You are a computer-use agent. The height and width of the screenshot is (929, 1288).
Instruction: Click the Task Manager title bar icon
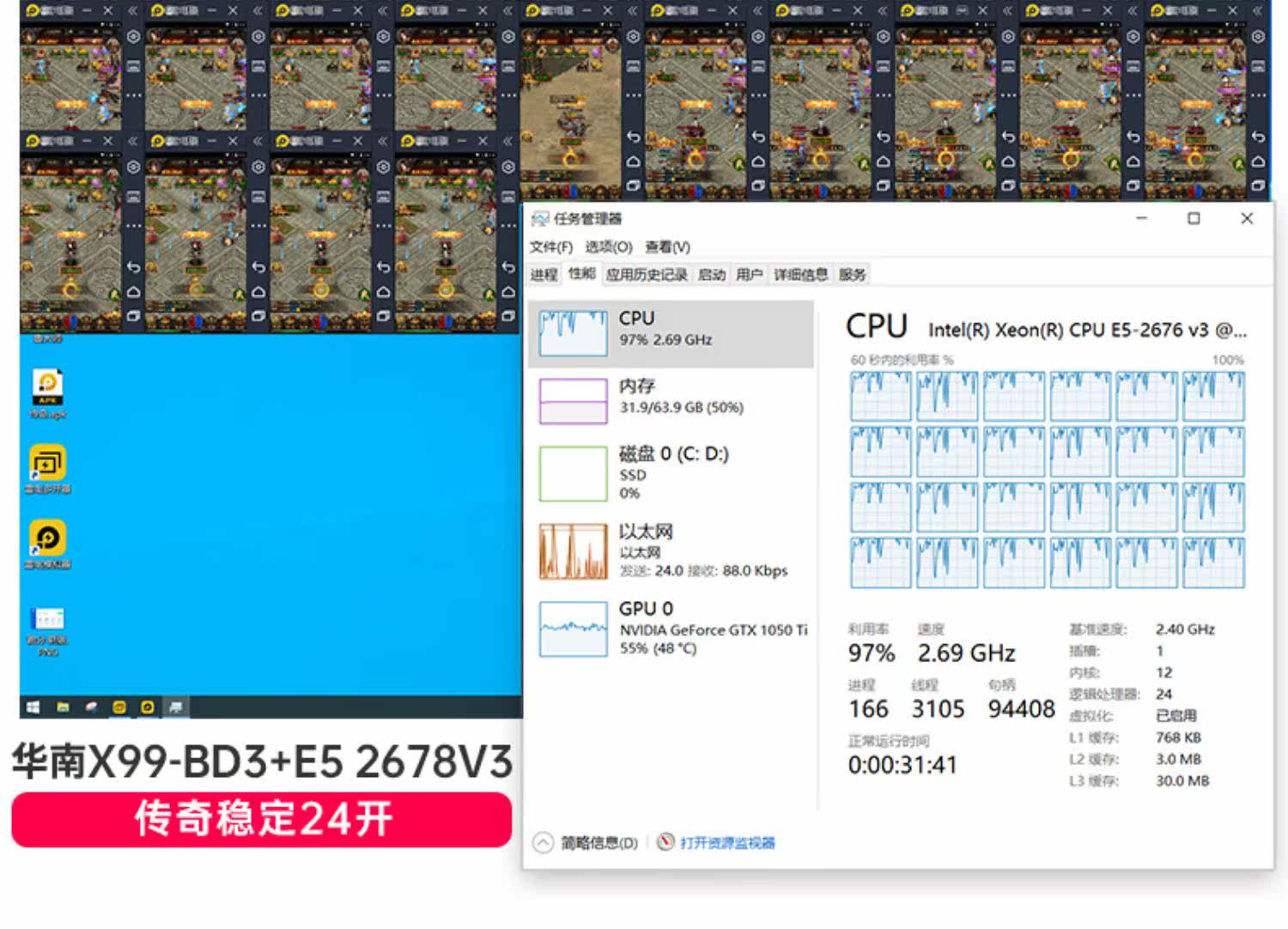pyautogui.click(x=540, y=219)
